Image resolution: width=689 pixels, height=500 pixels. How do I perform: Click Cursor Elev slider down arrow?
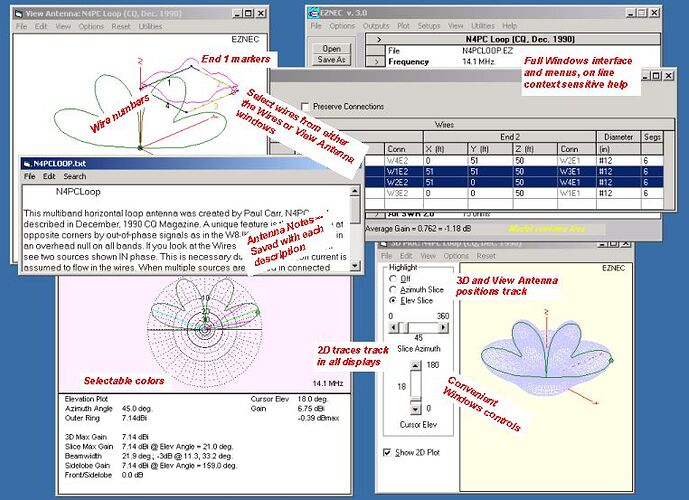(415, 409)
